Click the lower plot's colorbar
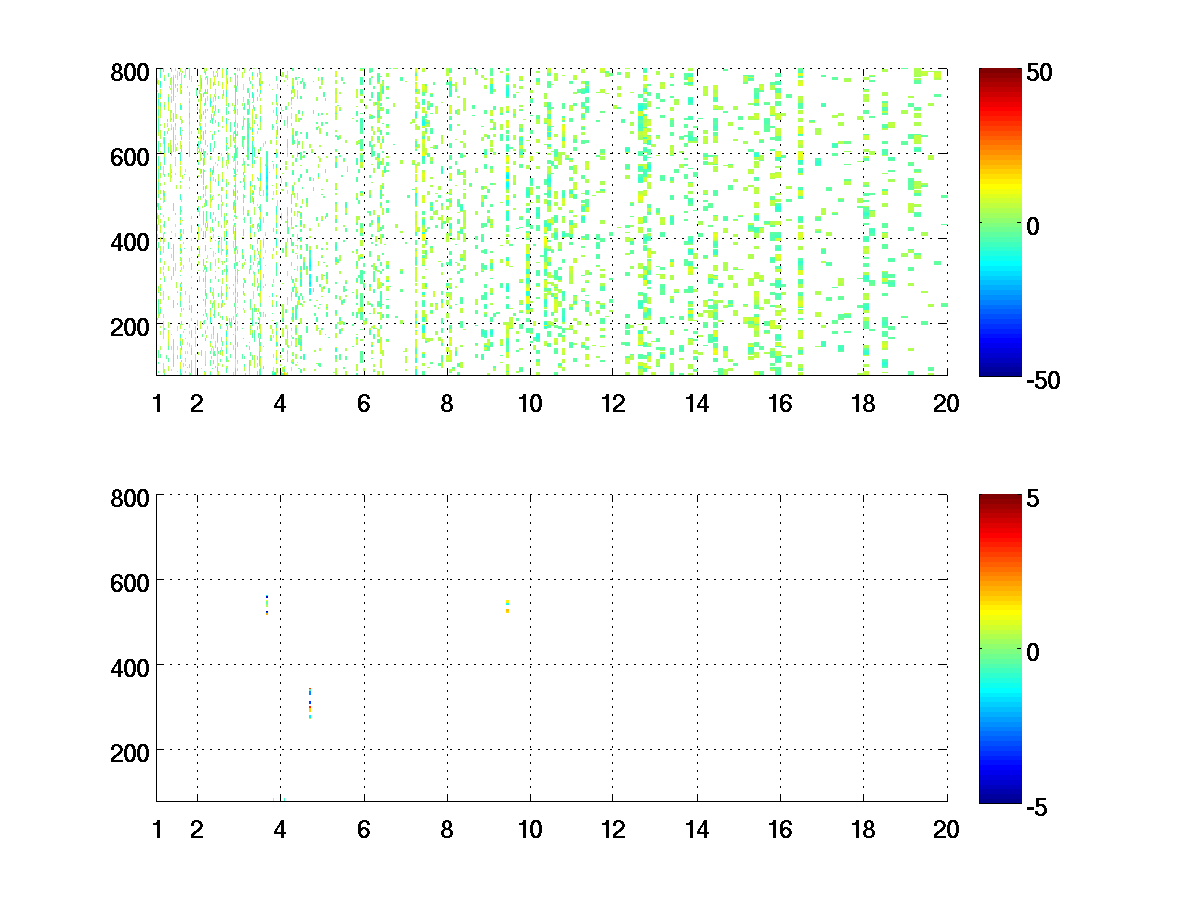This screenshot has width=1200, height=900. [x=999, y=648]
